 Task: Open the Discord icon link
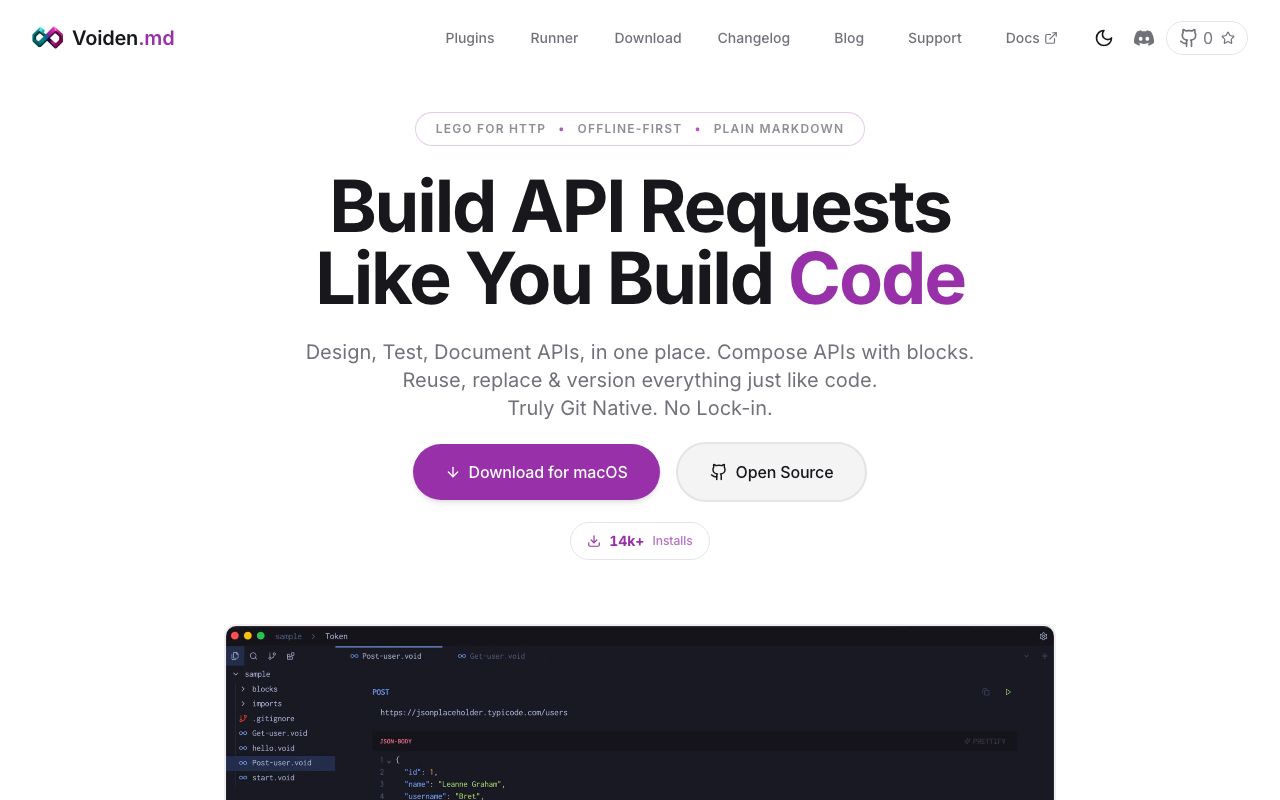pyautogui.click(x=1144, y=38)
